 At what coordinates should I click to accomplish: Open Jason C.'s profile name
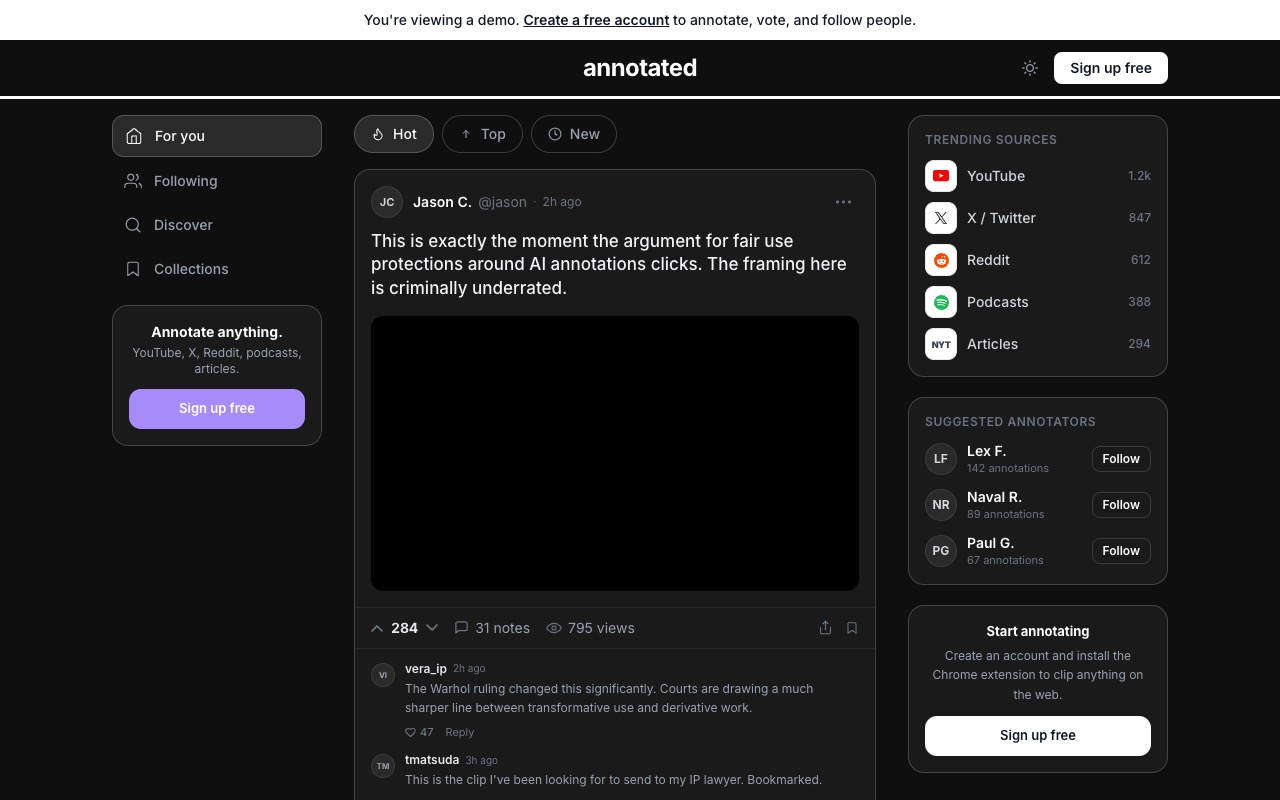pyautogui.click(x=442, y=202)
